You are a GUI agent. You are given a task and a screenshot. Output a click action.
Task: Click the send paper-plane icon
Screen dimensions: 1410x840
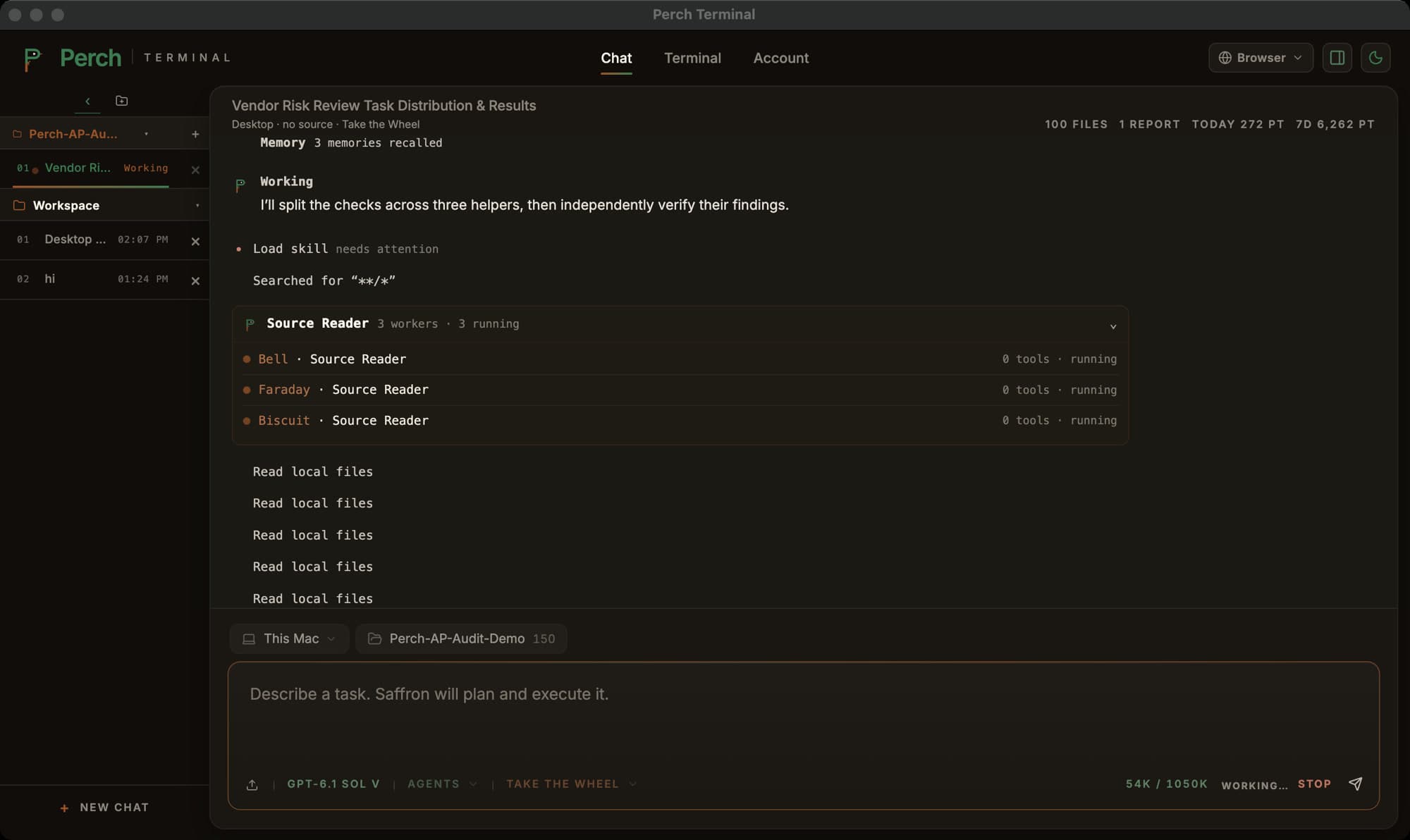click(1355, 784)
